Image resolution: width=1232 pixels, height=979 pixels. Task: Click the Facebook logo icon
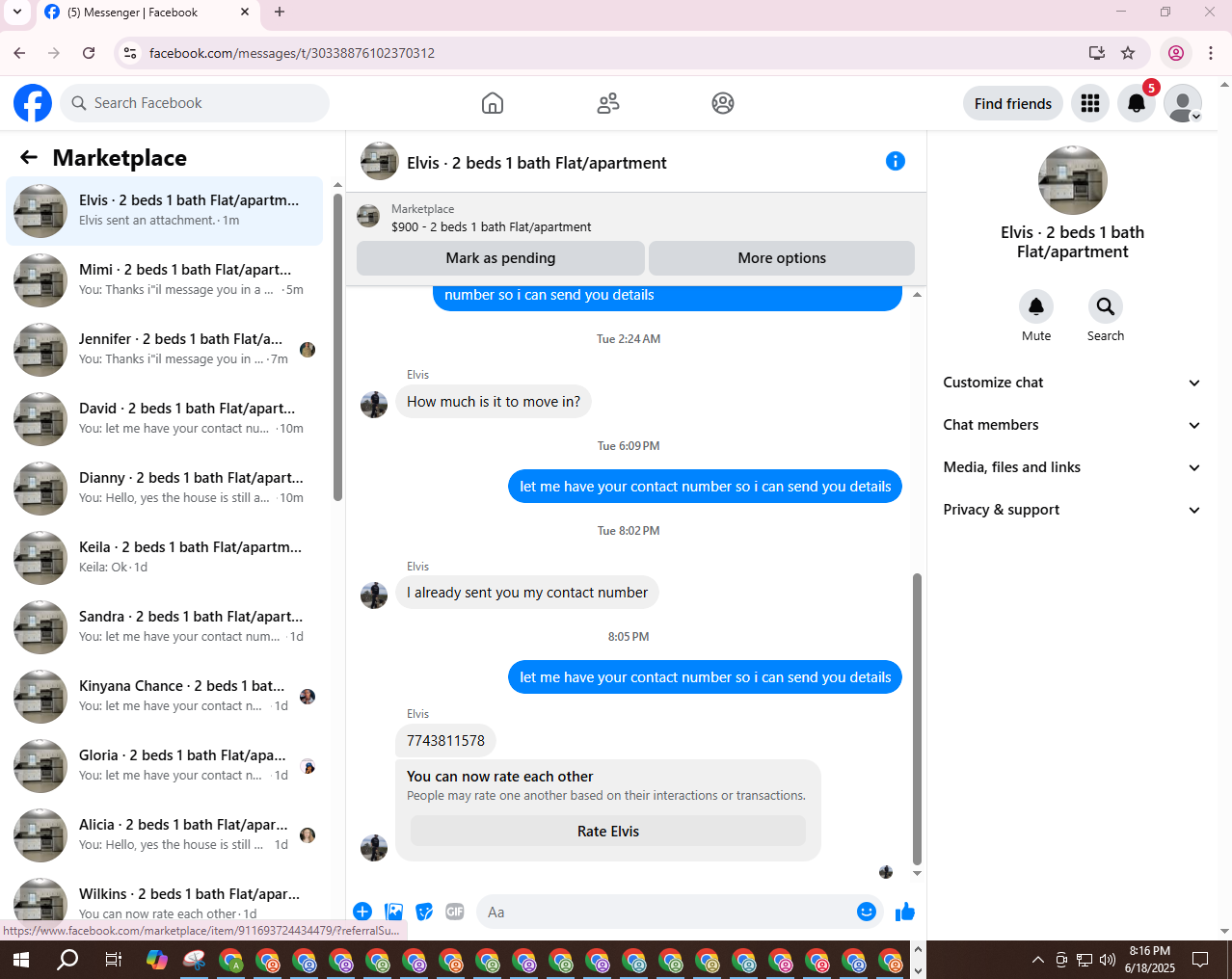[33, 103]
